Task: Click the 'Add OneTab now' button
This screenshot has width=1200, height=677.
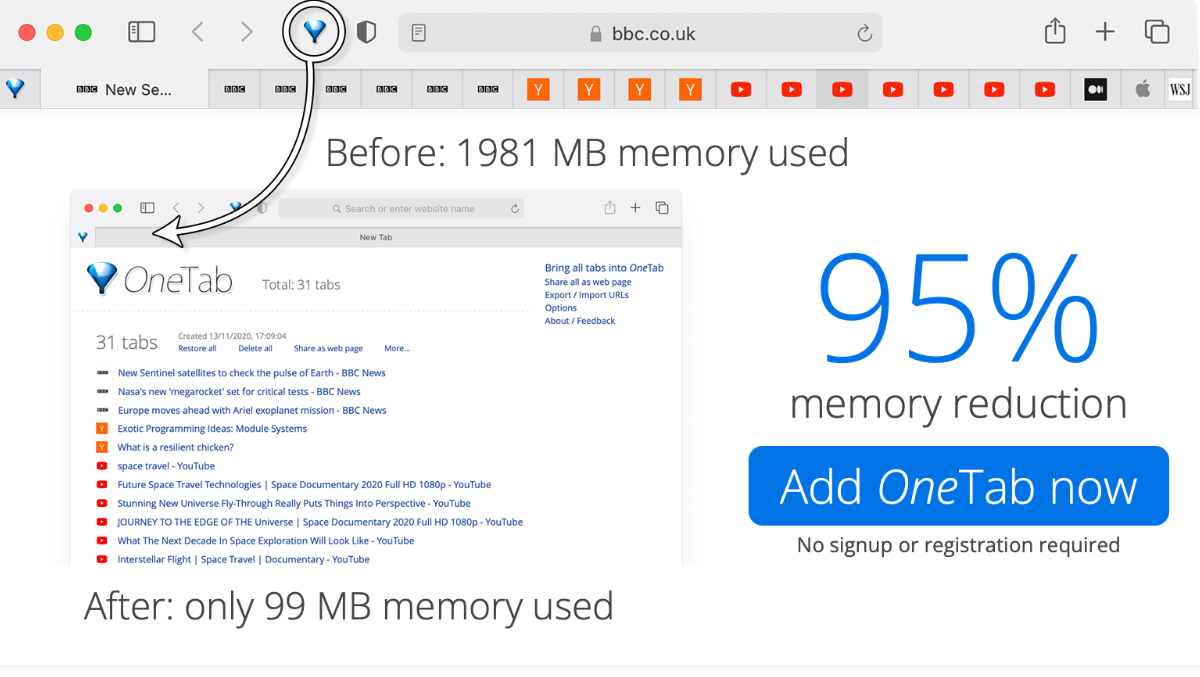Action: [958, 486]
